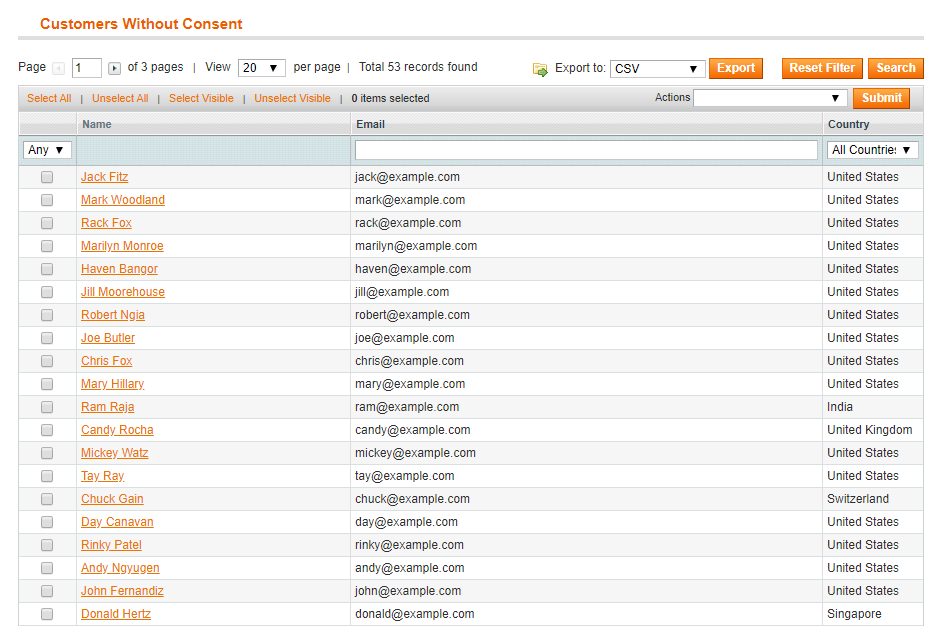
Task: Click the previous page arrow icon
Action: (x=57, y=67)
